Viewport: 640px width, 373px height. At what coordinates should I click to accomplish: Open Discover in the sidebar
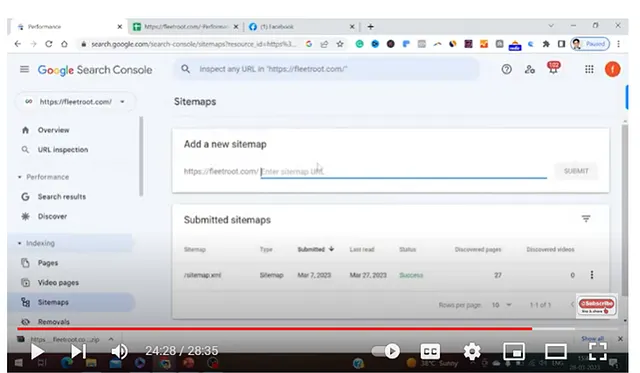52,216
